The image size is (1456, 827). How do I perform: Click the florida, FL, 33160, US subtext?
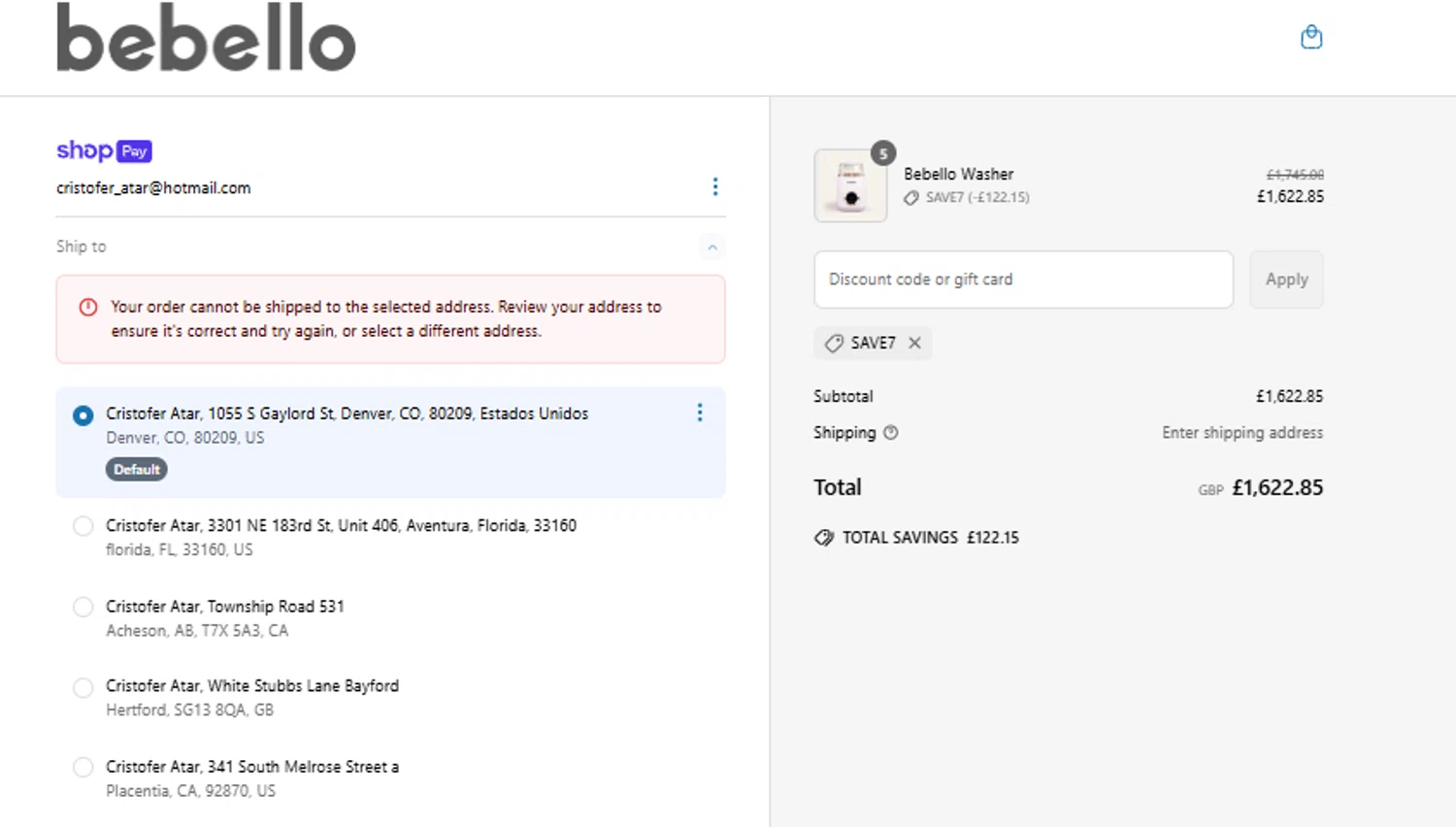(180, 549)
